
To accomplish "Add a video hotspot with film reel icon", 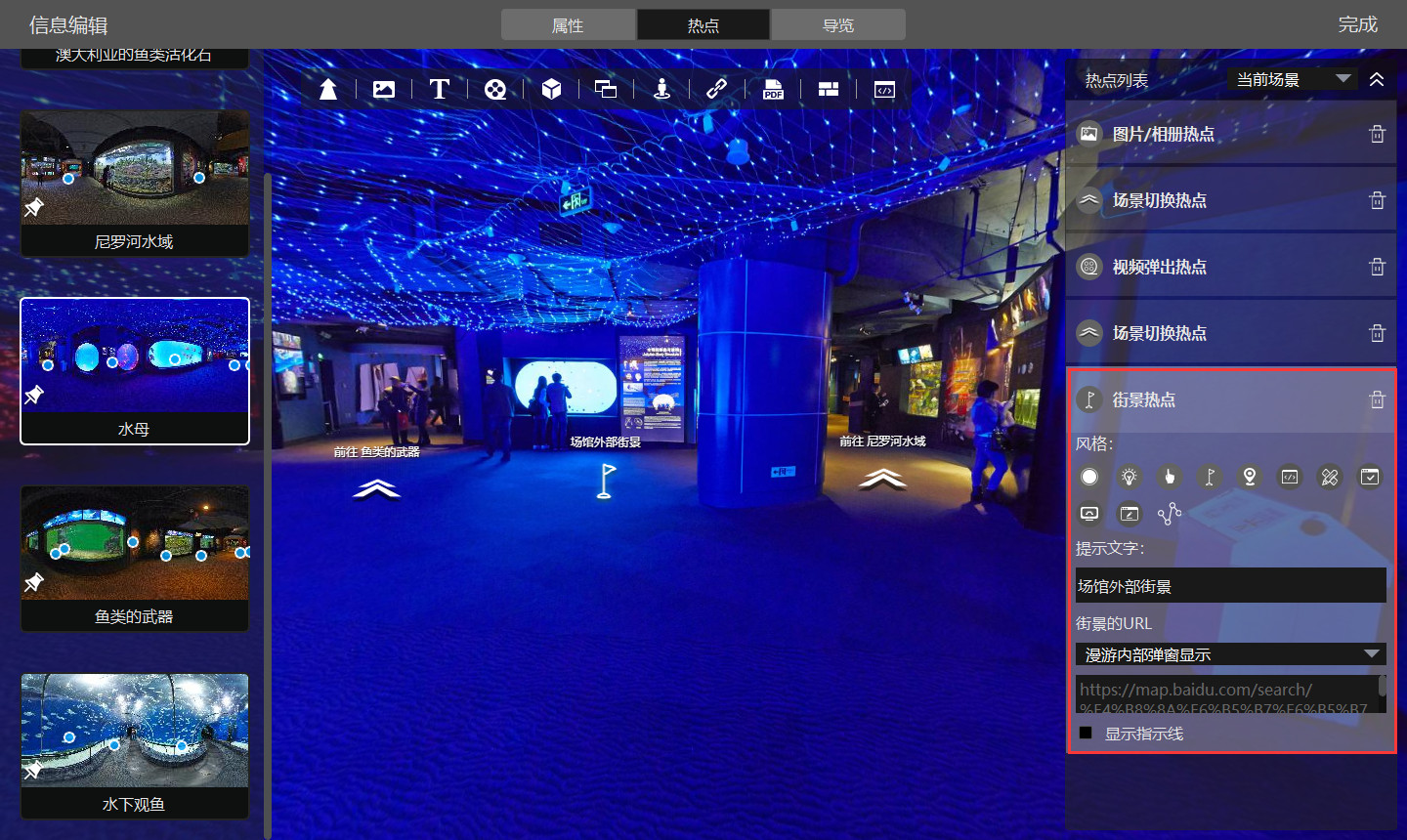I will point(495,90).
